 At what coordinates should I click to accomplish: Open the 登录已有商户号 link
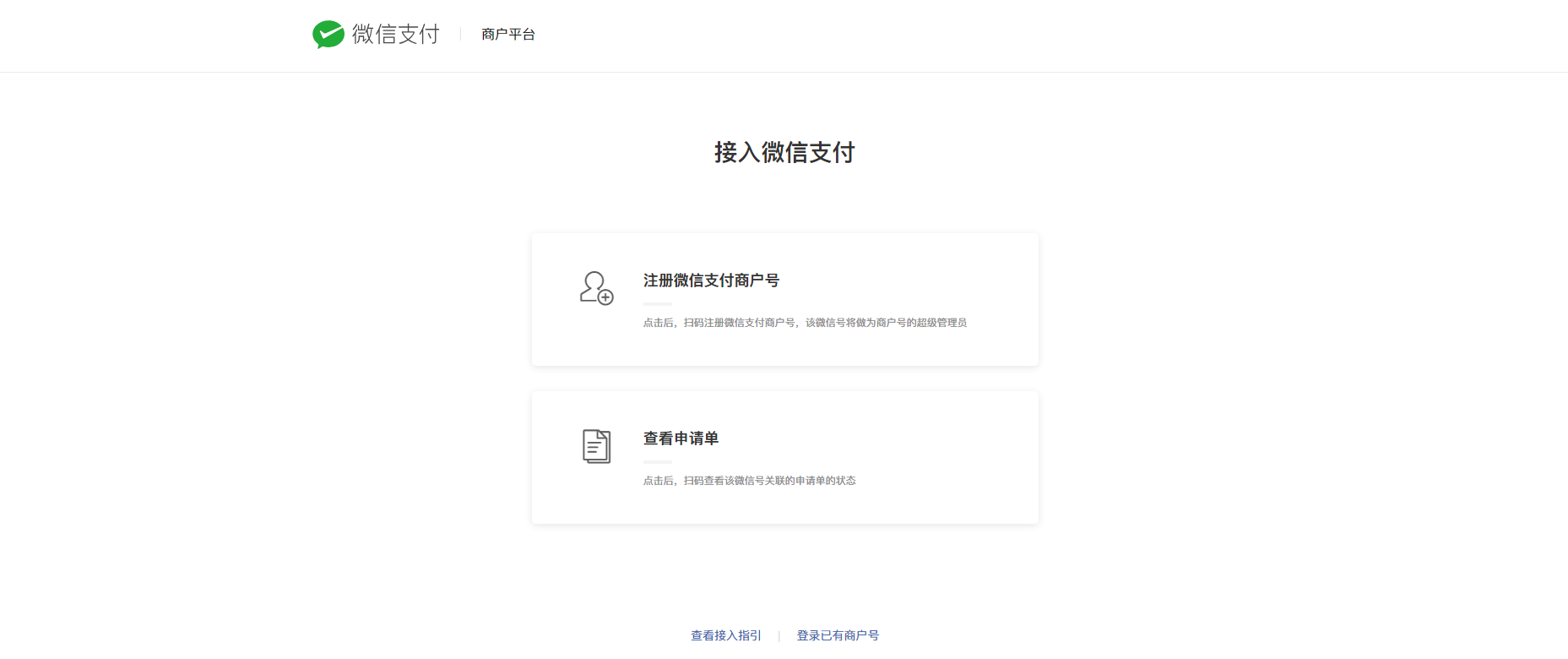coord(838,635)
